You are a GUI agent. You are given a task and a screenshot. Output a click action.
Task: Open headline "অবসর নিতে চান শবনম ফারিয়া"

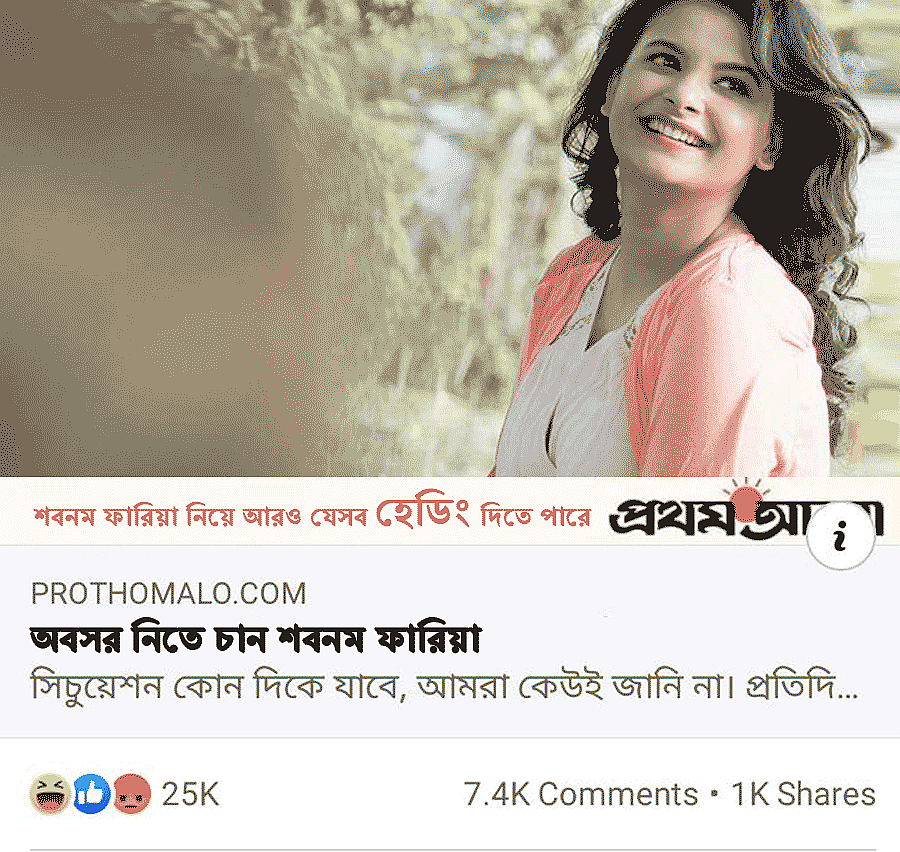[255, 638]
